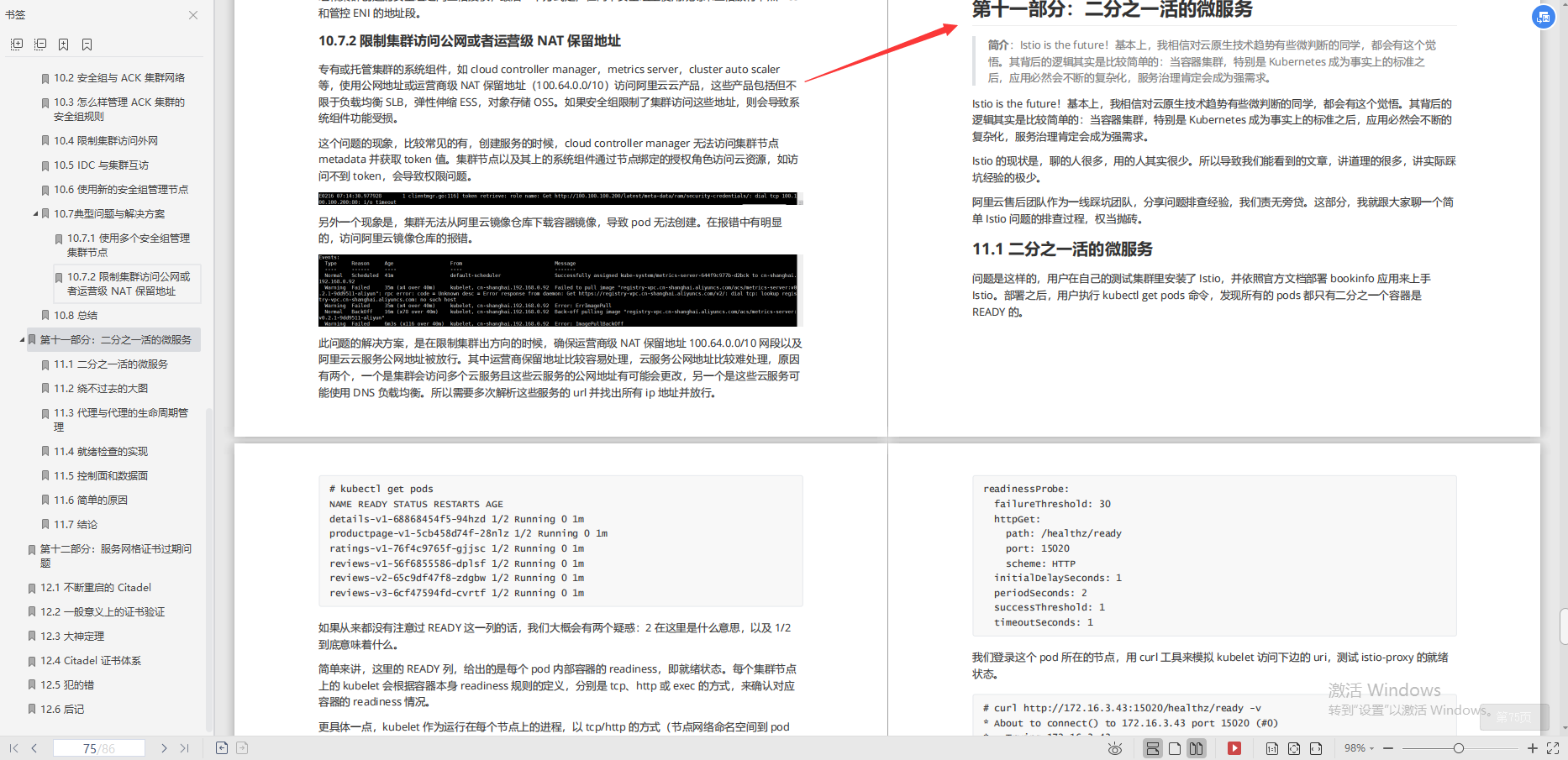Click the kubectl get pods code block
The image size is (1568, 760).
pos(560,541)
